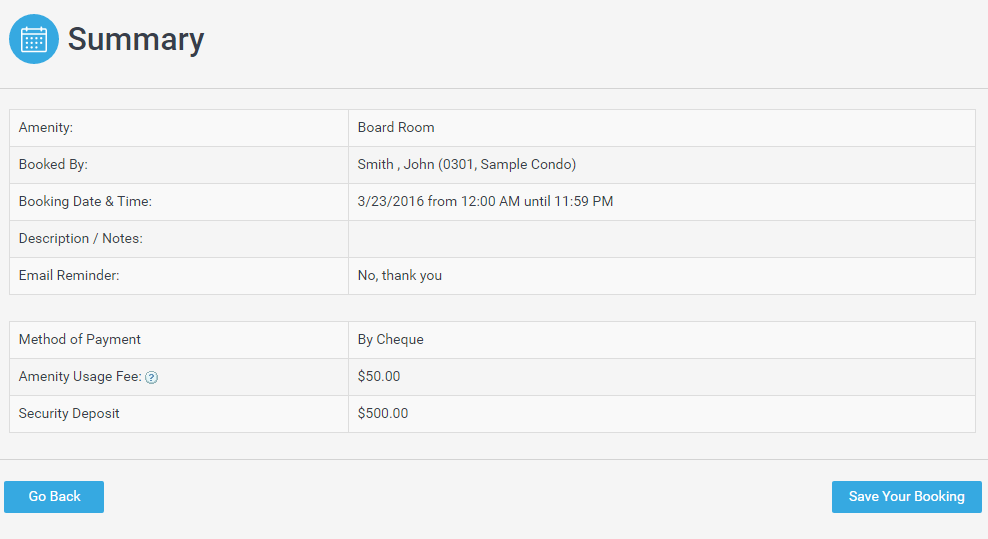Click the Booking Date & Time label
Viewport: 988px width, 539px height.
click(x=85, y=202)
